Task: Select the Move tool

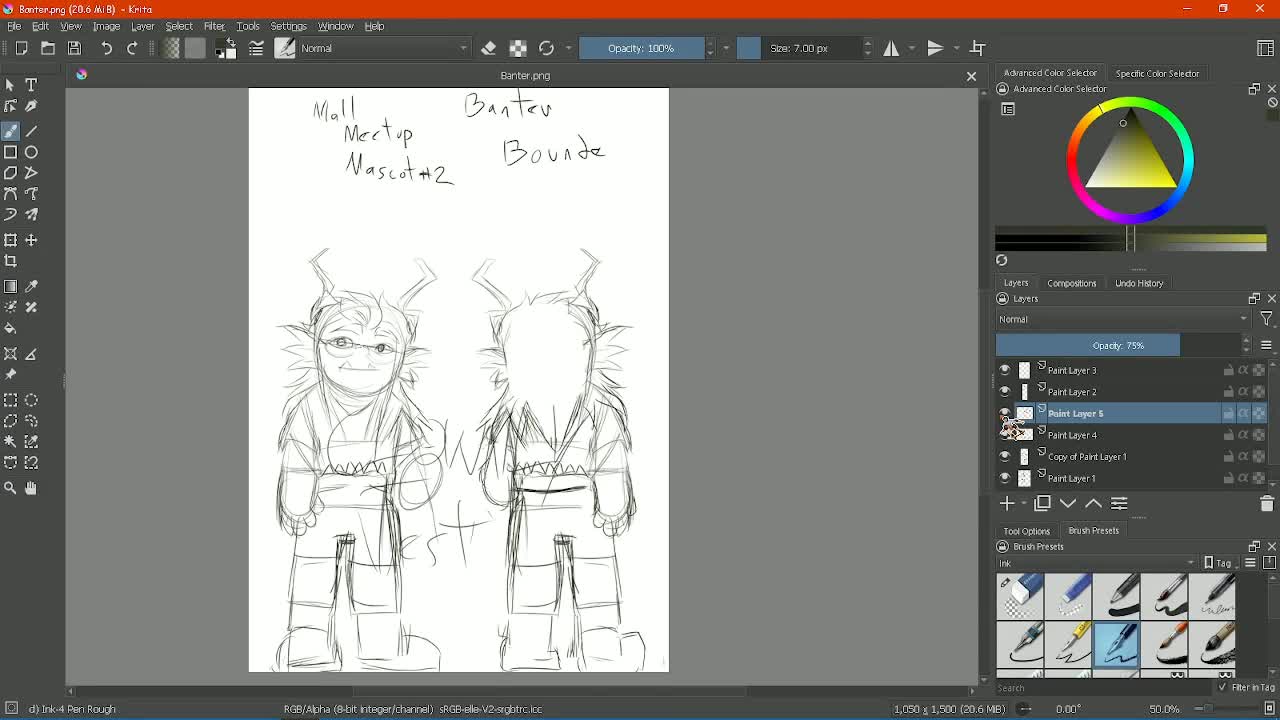Action: coord(31,240)
